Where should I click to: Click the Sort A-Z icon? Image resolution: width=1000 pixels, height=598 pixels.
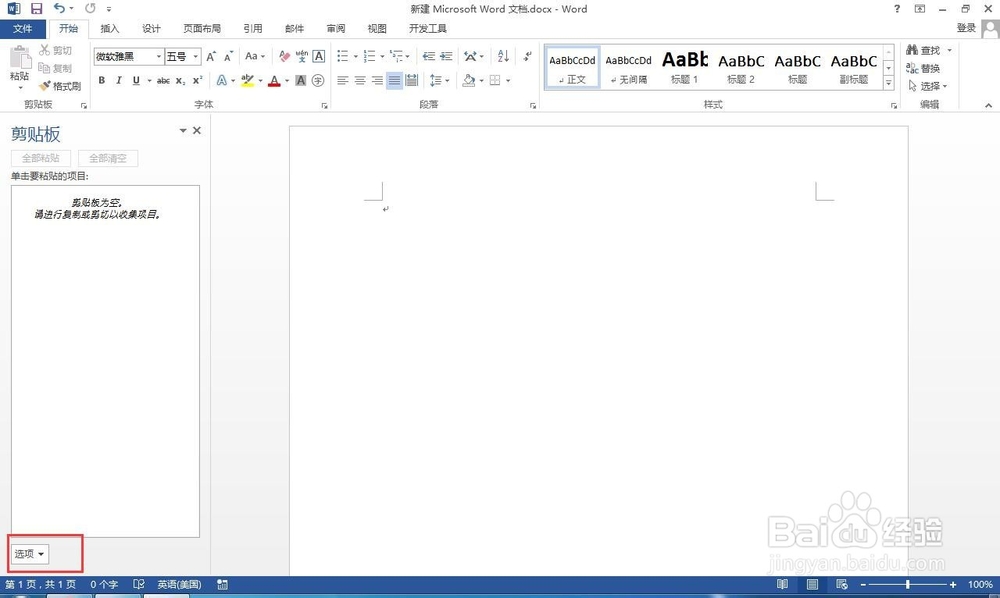(x=503, y=57)
